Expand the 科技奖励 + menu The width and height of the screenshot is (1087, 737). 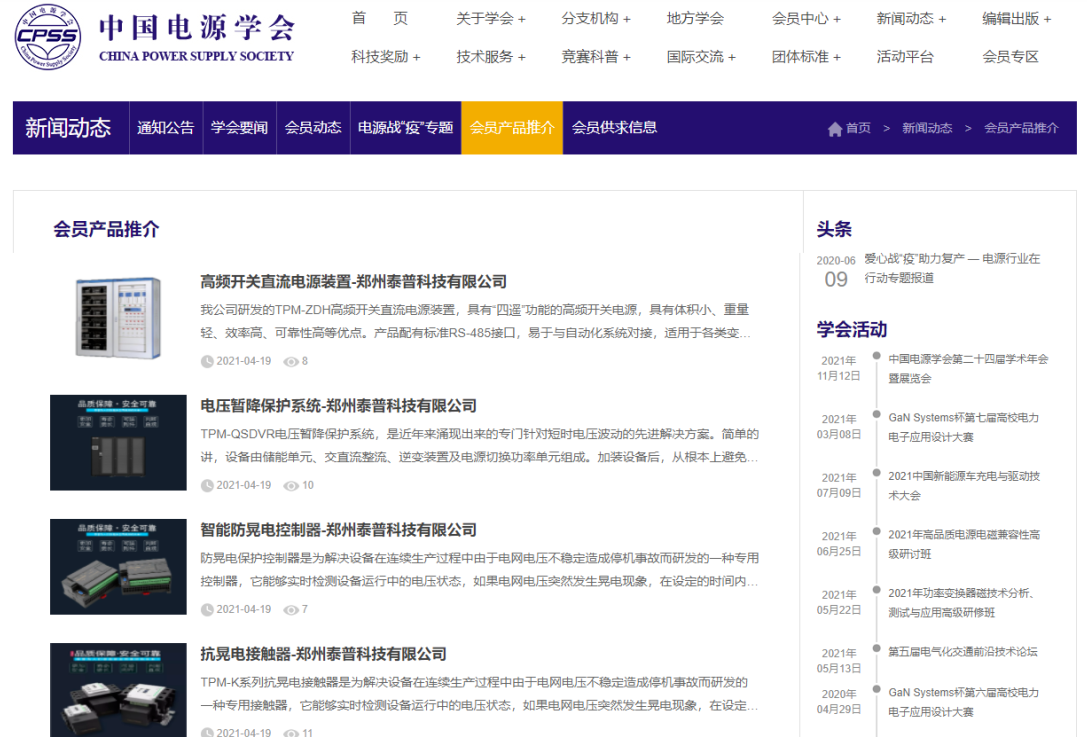[385, 57]
